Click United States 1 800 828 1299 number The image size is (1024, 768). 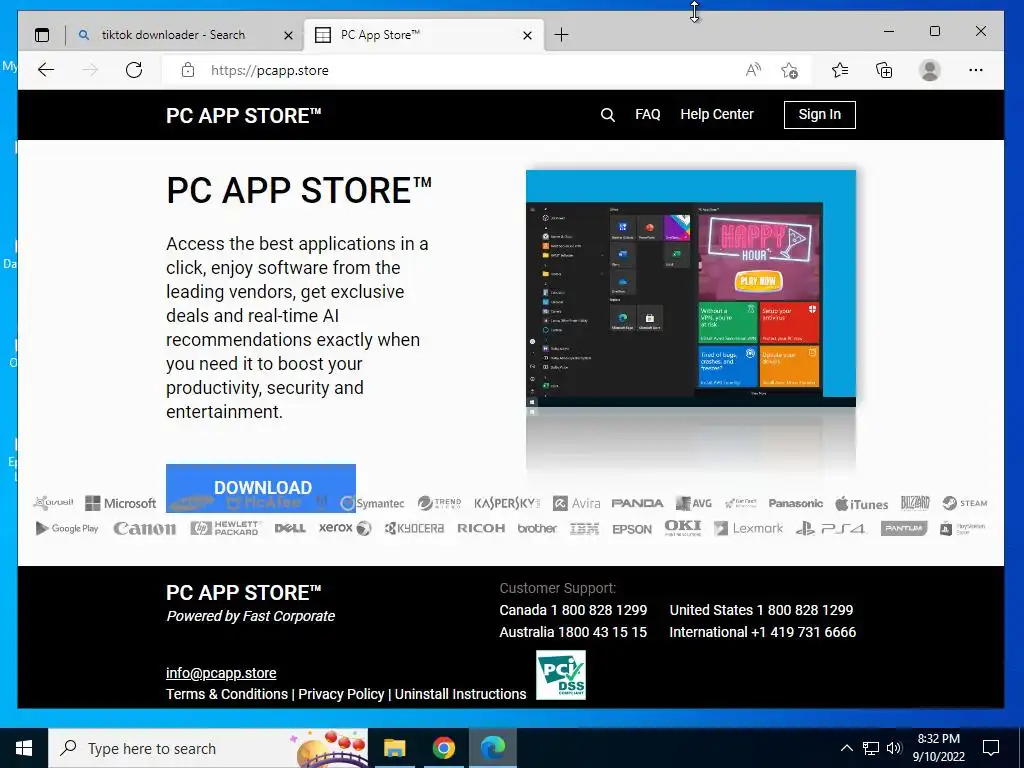(x=761, y=610)
